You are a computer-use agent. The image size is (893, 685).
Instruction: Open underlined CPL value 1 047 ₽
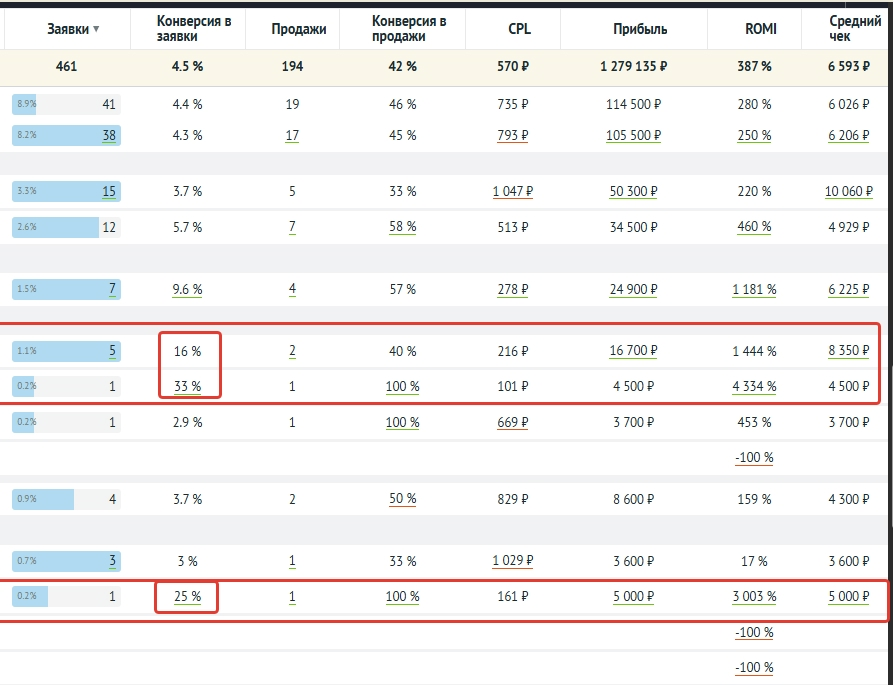point(513,191)
